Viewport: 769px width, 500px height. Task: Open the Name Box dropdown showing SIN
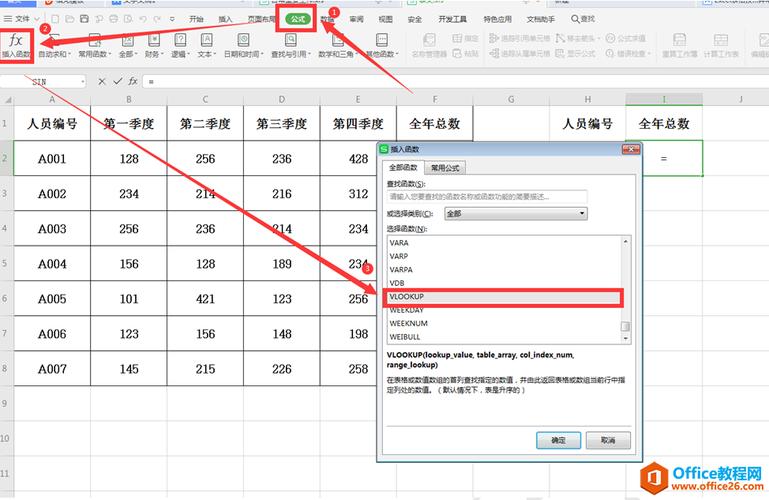pyautogui.click(x=82, y=81)
